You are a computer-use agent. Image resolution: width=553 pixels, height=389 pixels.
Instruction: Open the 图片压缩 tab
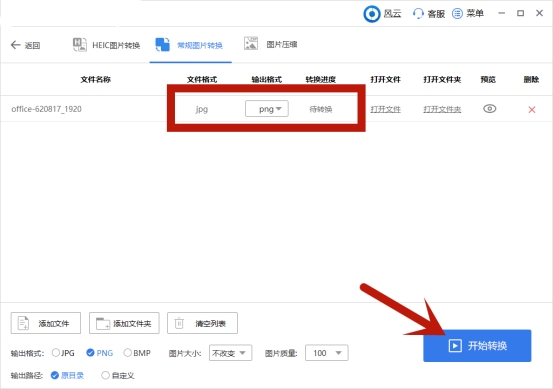[x=271, y=44]
